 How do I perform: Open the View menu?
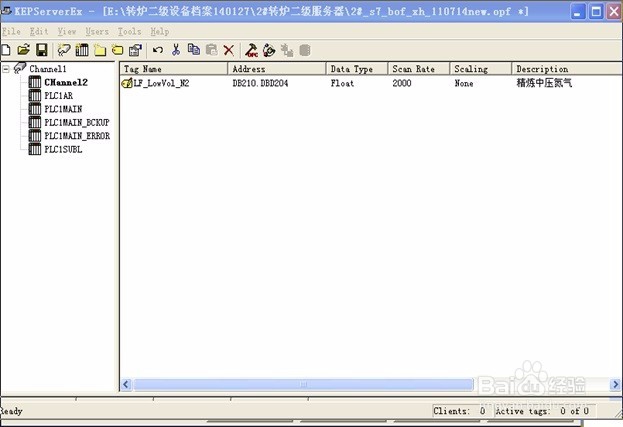67,31
